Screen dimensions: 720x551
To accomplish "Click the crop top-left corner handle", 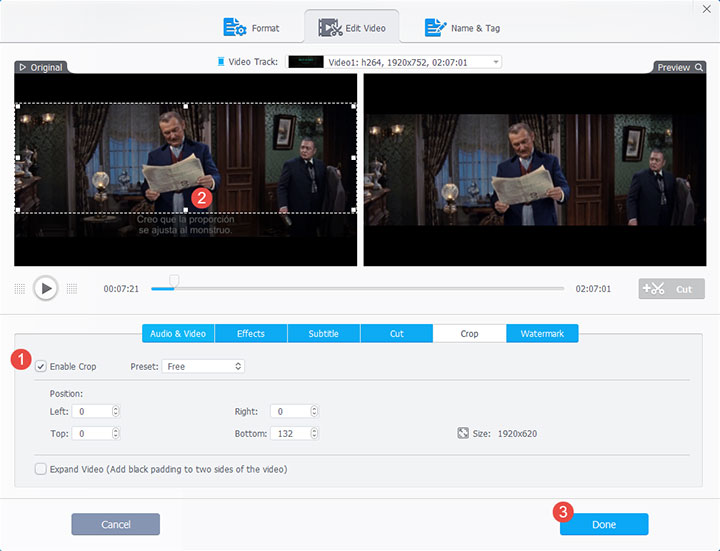I will coord(18,106).
